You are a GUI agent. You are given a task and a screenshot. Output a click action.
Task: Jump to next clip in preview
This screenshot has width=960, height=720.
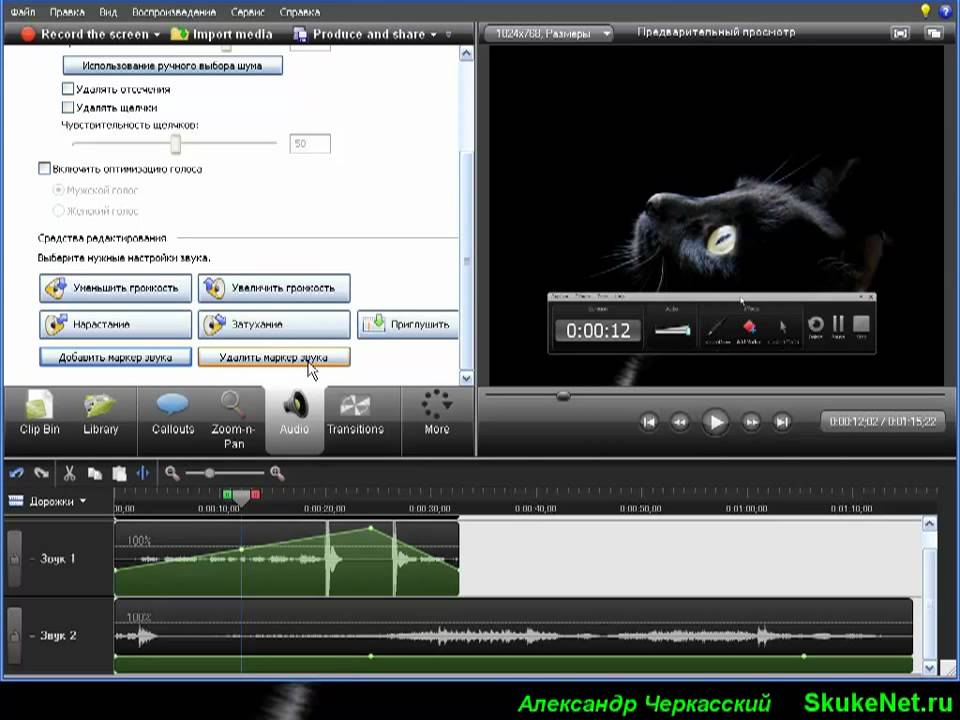[x=782, y=422]
